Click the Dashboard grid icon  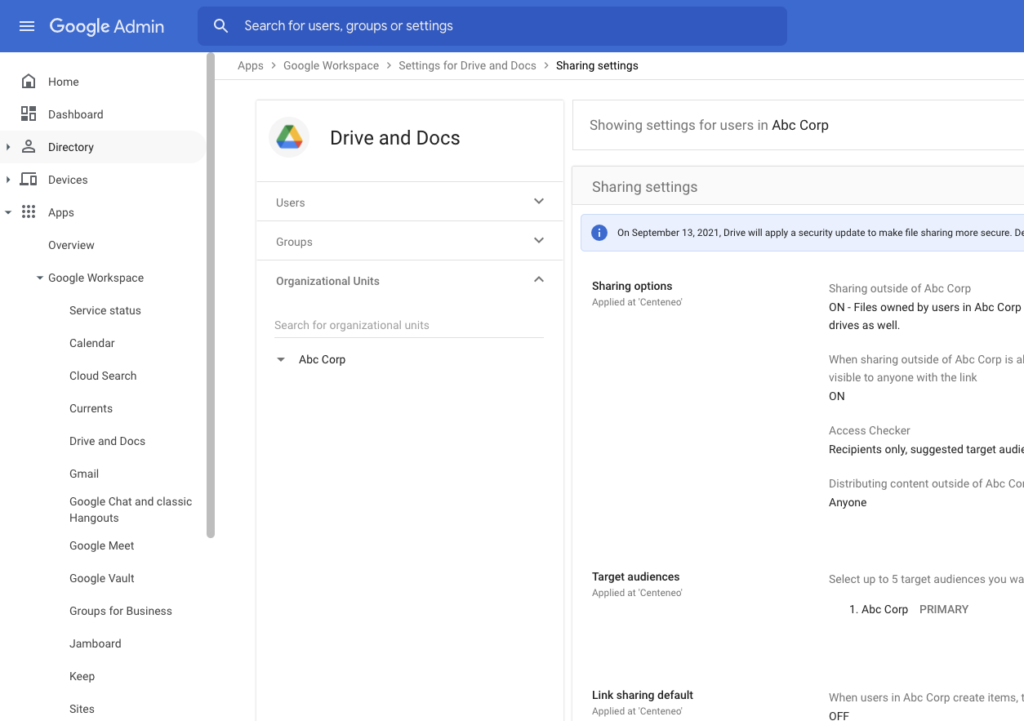(28, 114)
